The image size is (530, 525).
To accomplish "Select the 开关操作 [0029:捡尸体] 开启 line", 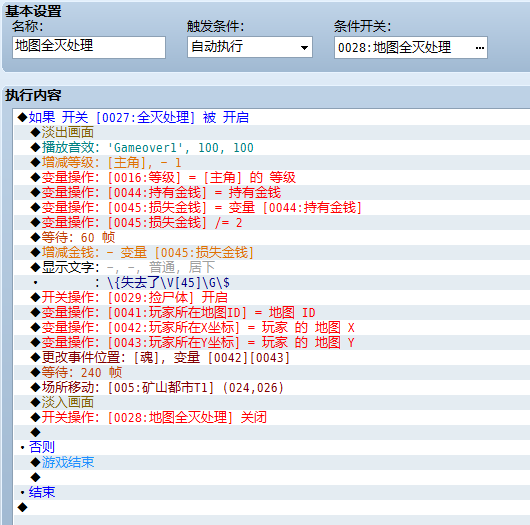I will click(272, 297).
